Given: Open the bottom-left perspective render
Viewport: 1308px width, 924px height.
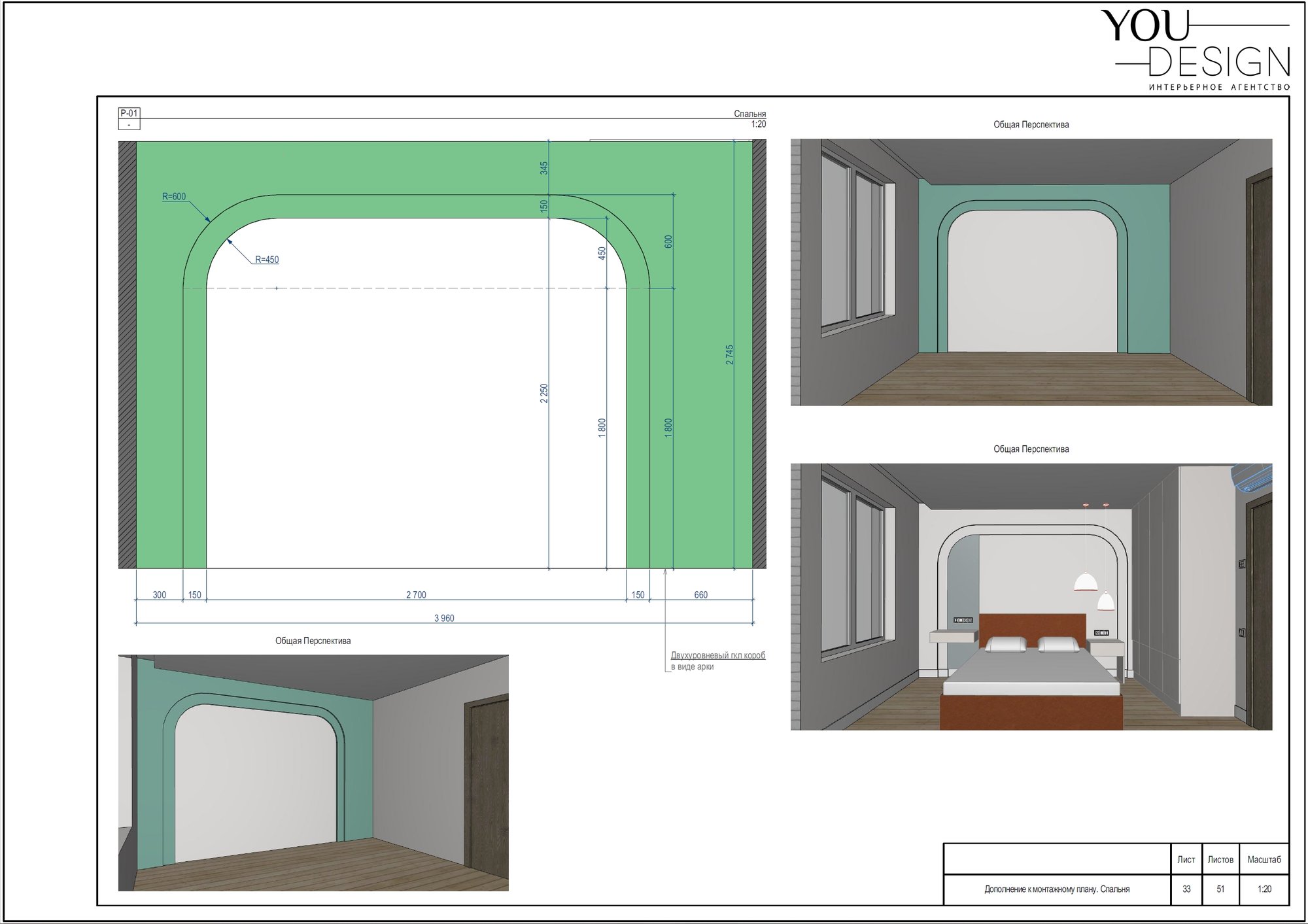Looking at the screenshot, I should pos(313,773).
